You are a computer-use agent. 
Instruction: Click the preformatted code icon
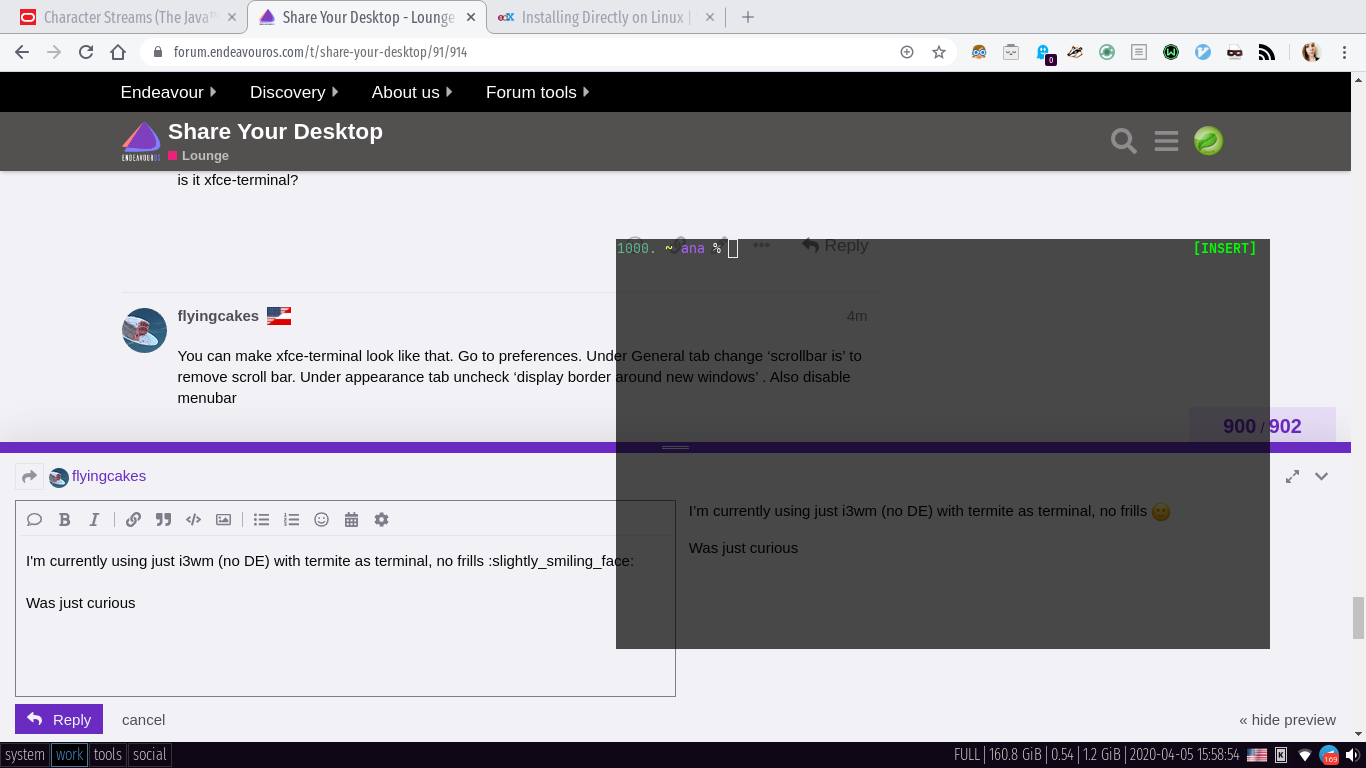pyautogui.click(x=193, y=520)
